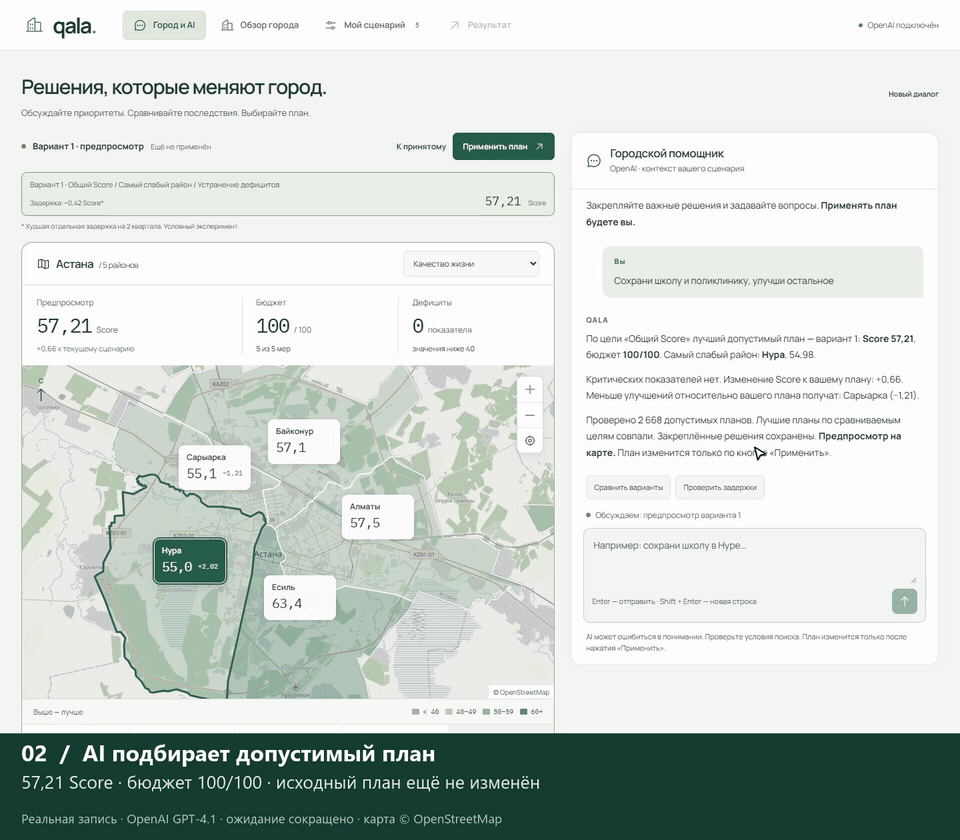The height and width of the screenshot is (840, 960).
Task: Click the OpenStreetMap attribution link
Action: pos(521,692)
